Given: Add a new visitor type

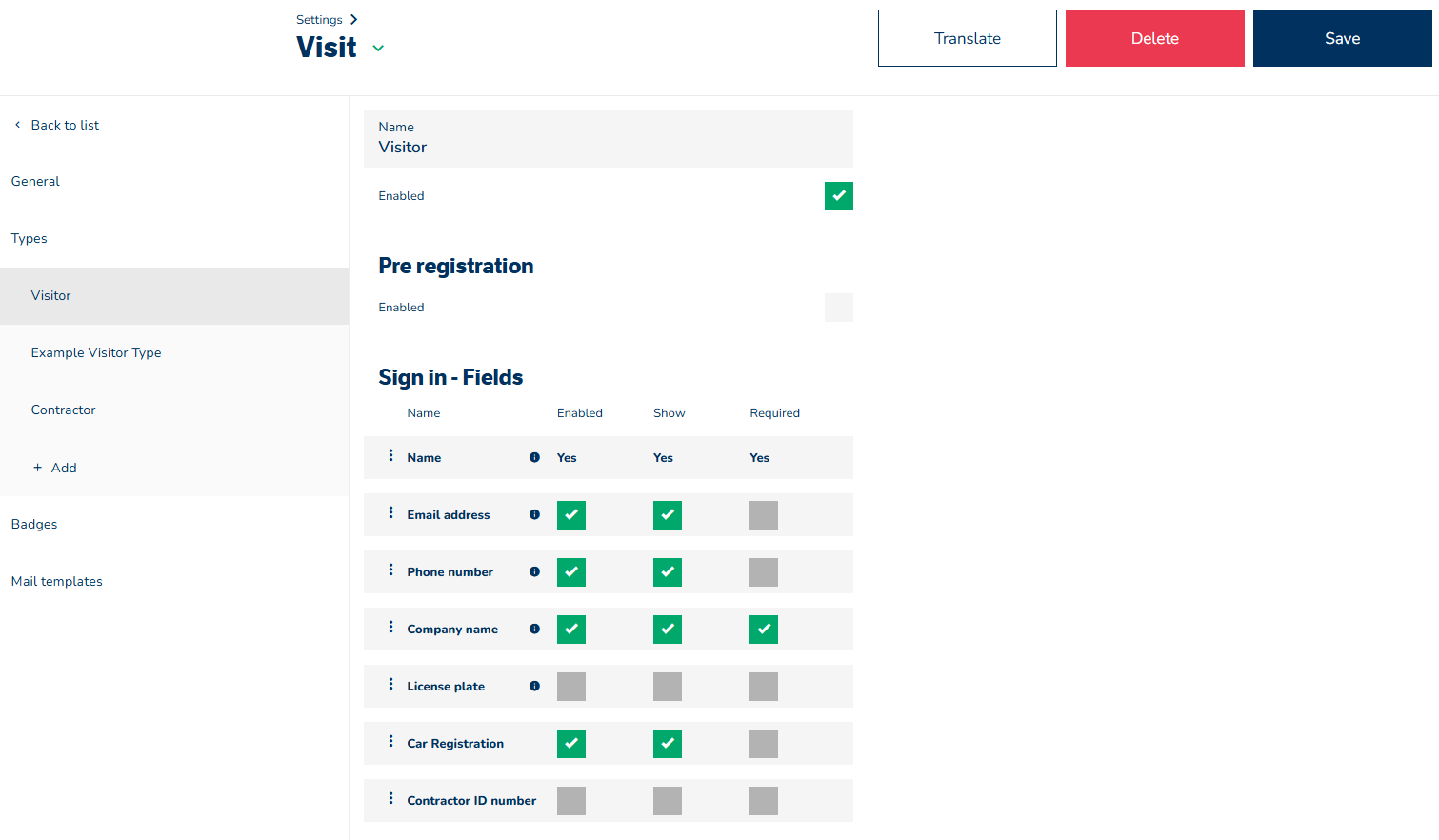Looking at the screenshot, I should coord(55,468).
